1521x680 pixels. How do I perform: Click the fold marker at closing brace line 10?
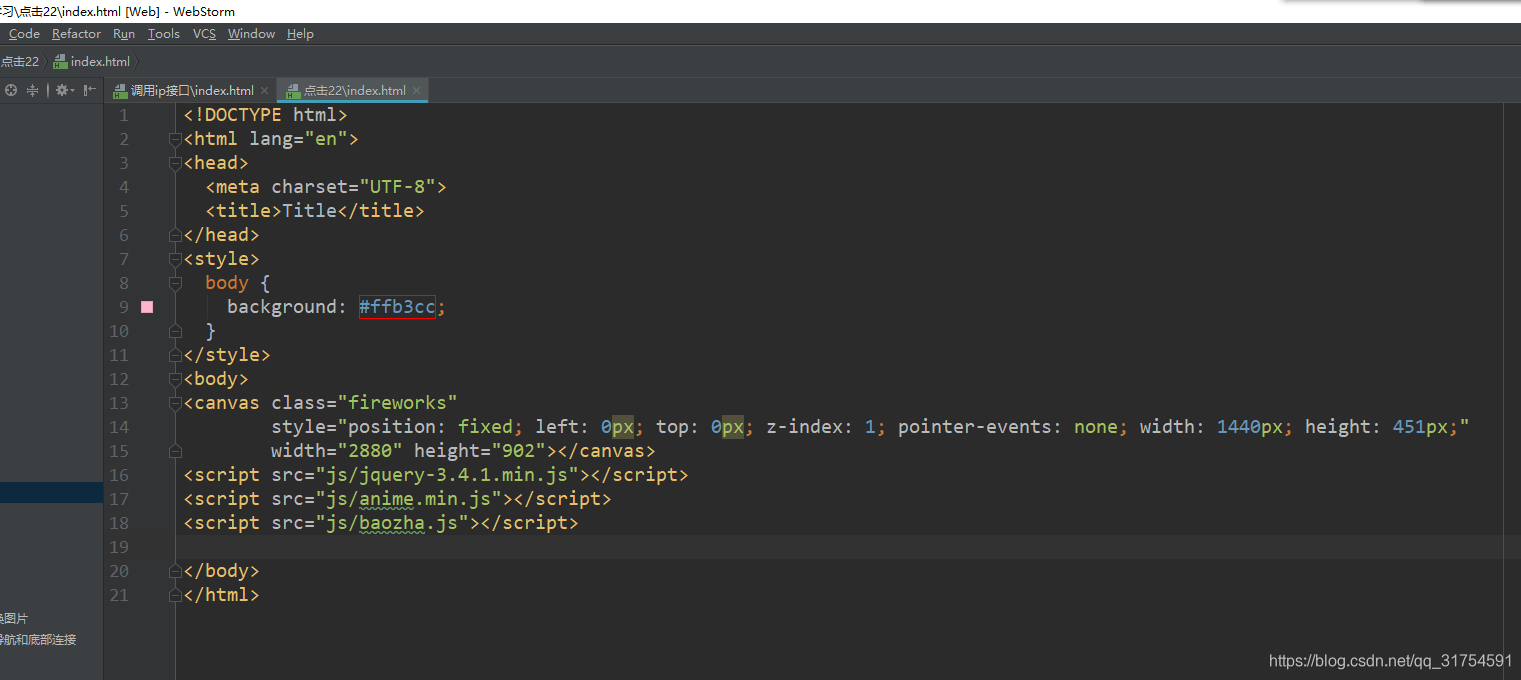[175, 331]
